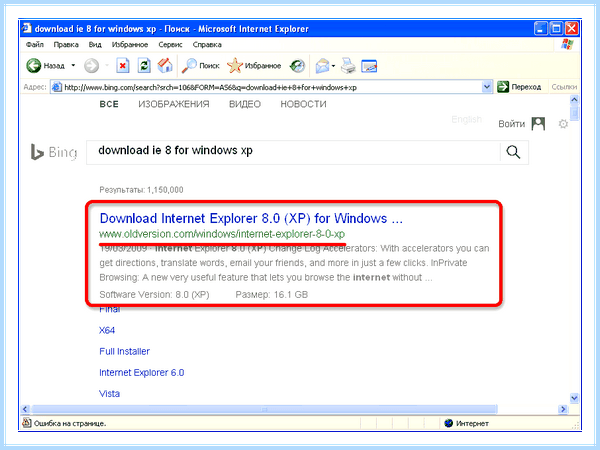Open the Назад history dropdown arrow
Image resolution: width=600 pixels, height=450 pixels.
click(x=73, y=65)
